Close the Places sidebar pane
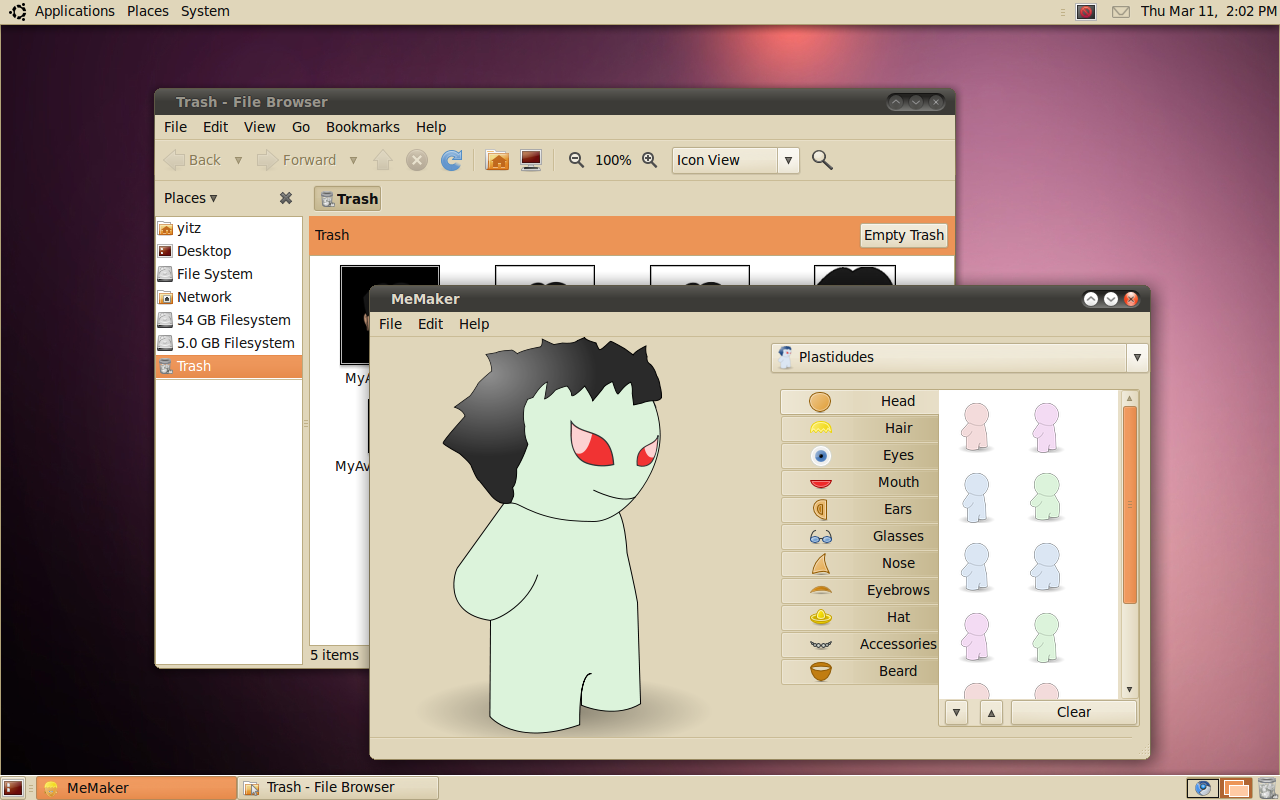 (x=286, y=198)
